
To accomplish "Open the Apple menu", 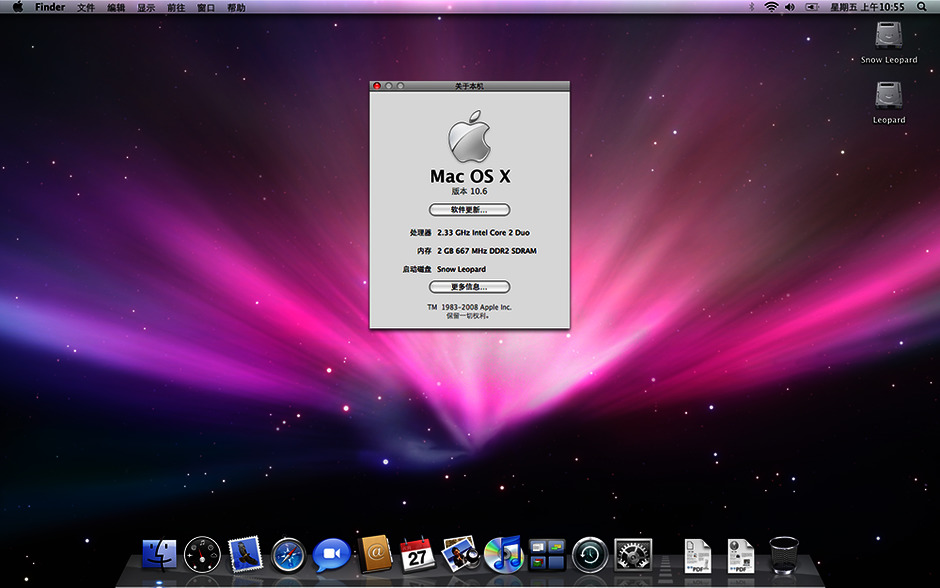I will click(17, 7).
